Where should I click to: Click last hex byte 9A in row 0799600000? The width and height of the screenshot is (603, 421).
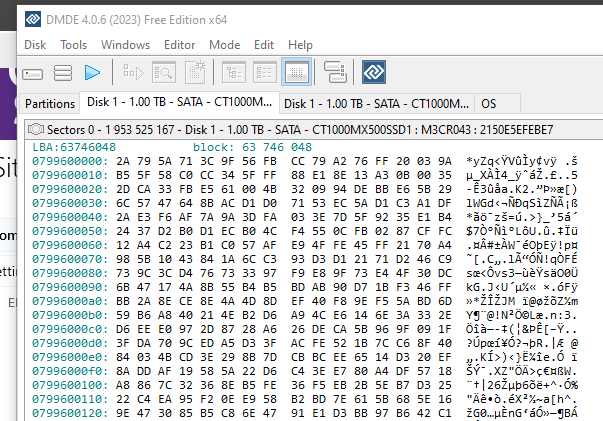click(445, 161)
